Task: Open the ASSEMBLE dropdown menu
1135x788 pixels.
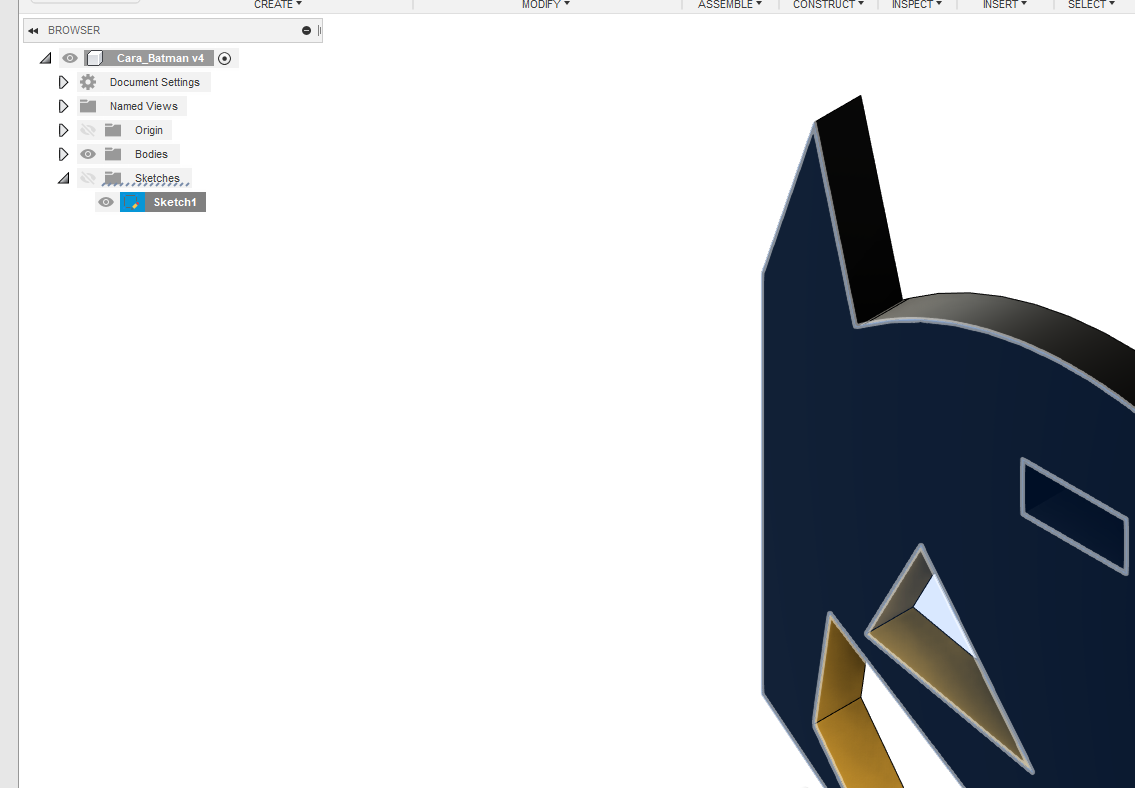Action: point(730,4)
